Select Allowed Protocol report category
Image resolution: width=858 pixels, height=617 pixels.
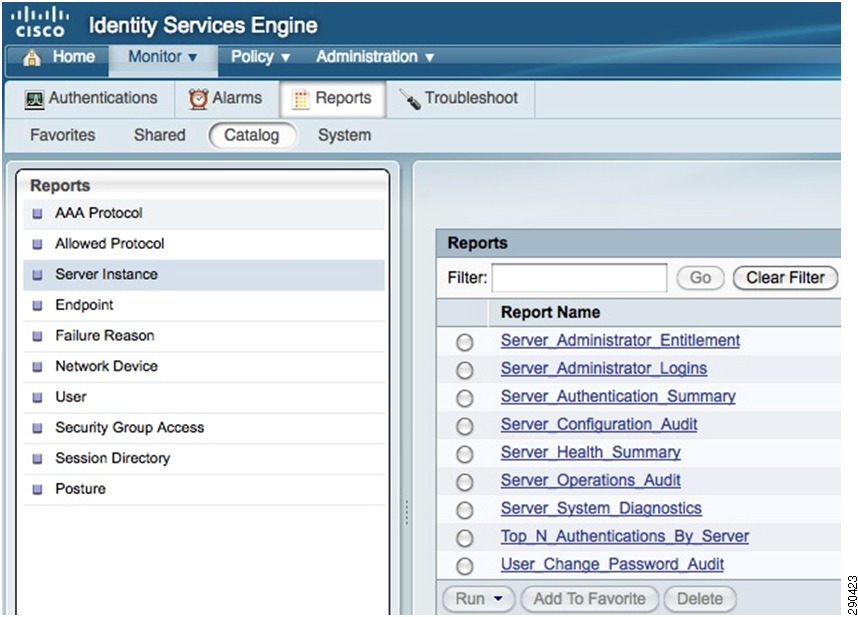204,244
